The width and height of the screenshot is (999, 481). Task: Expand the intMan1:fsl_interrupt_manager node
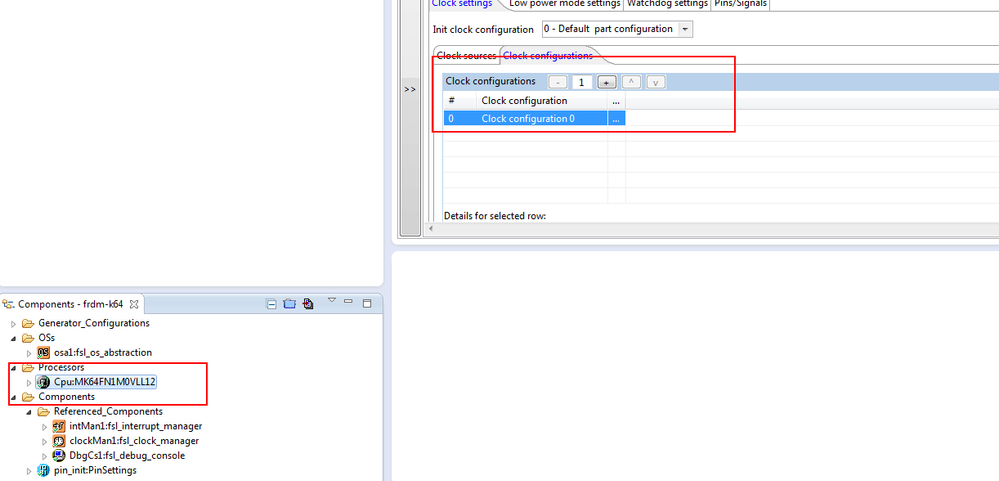click(45, 426)
